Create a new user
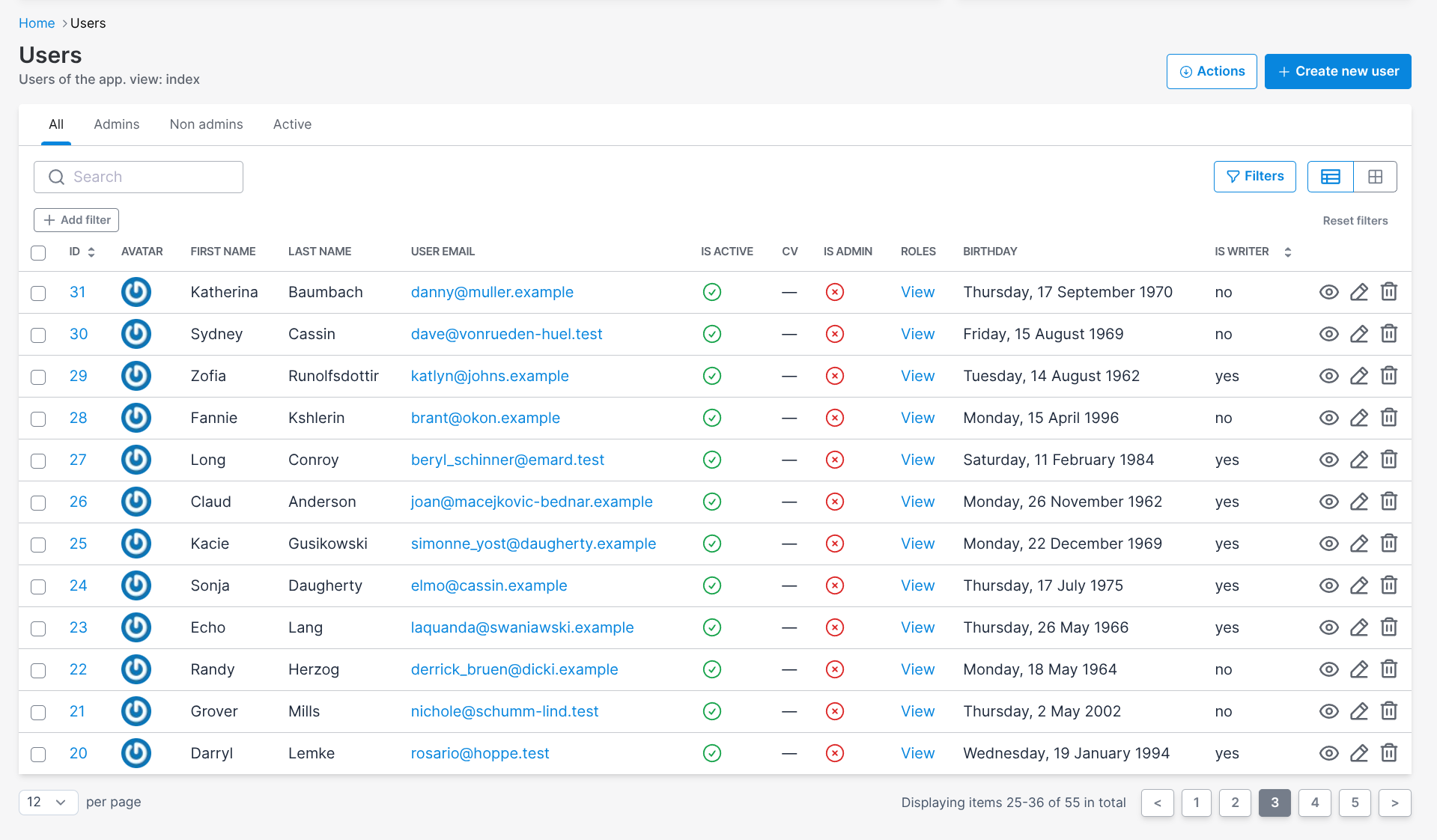Screen dimensions: 1437x840 [x=1337, y=71]
